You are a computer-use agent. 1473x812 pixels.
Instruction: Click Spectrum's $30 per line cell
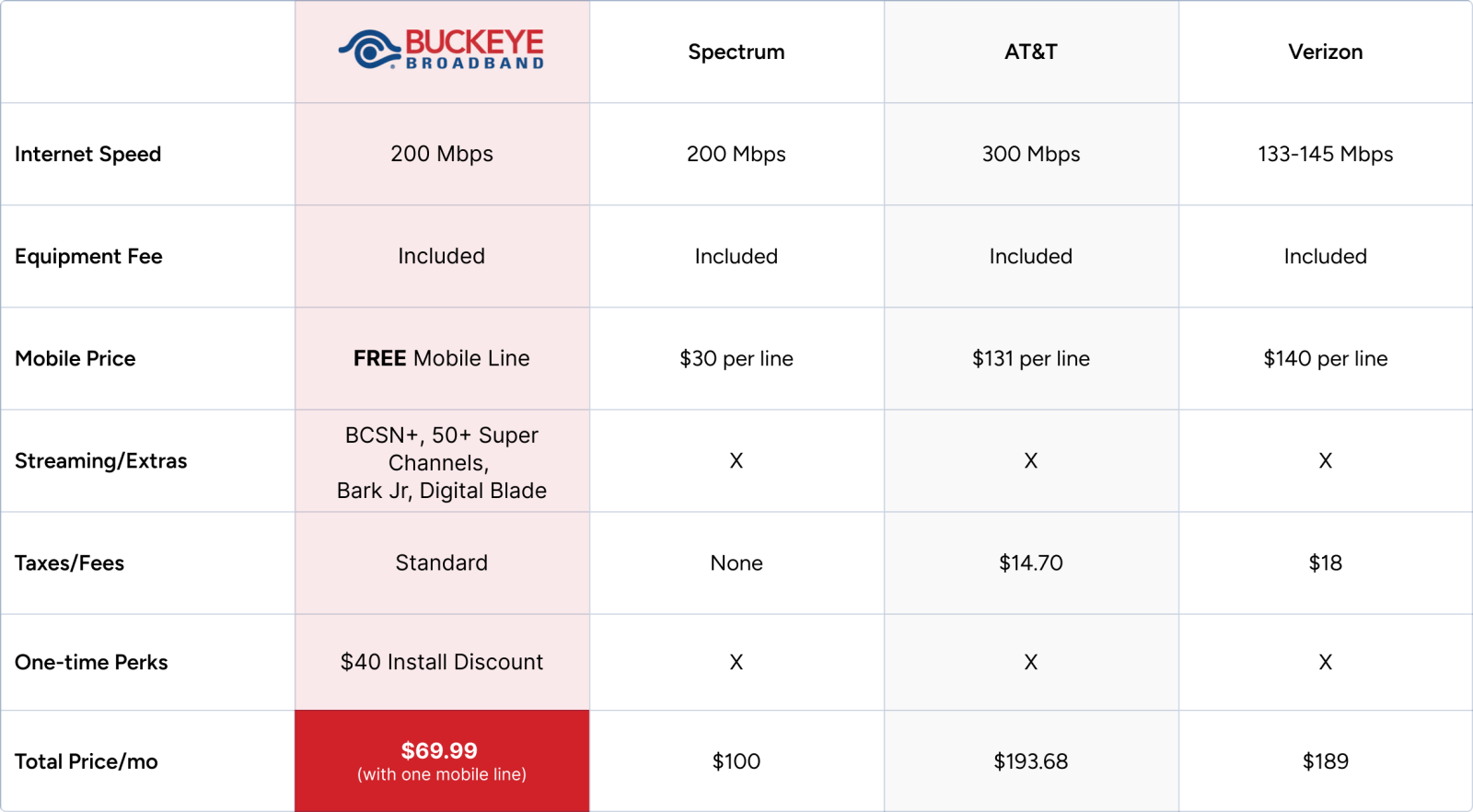tap(736, 358)
